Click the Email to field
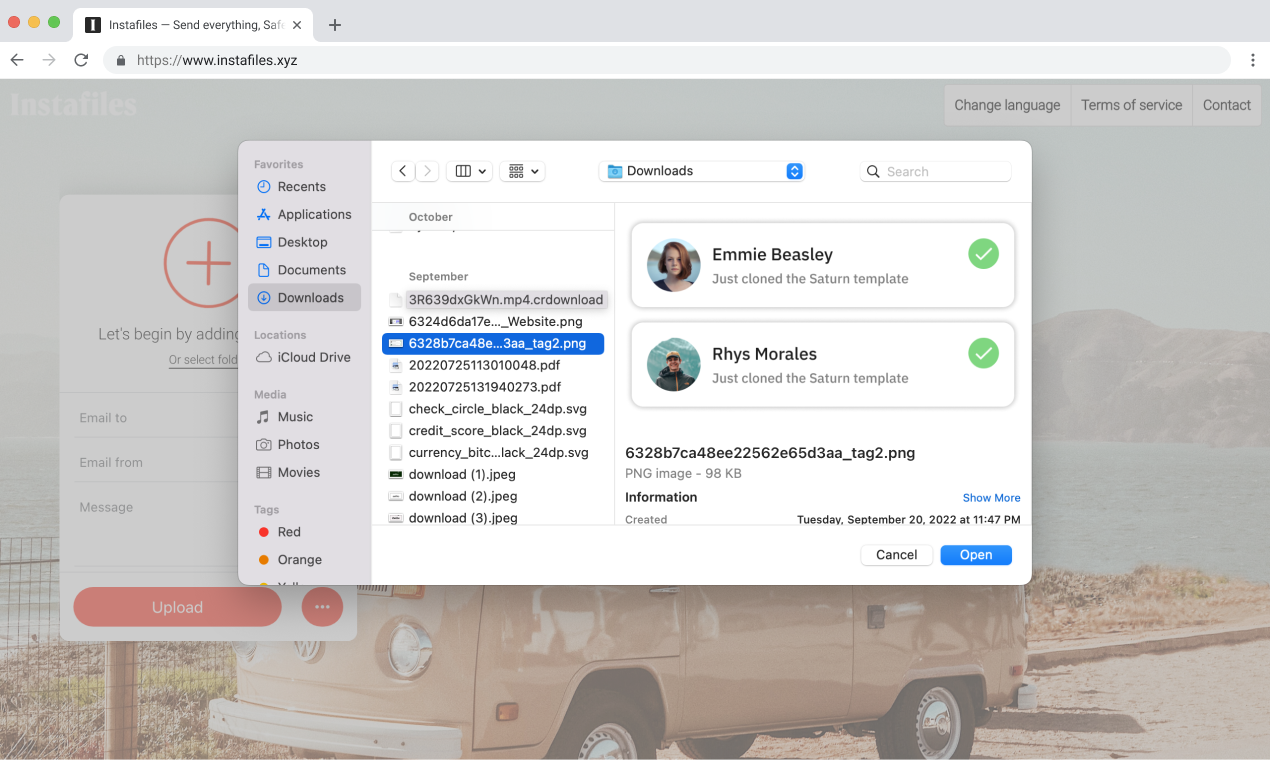The image size is (1270, 760). (157, 418)
